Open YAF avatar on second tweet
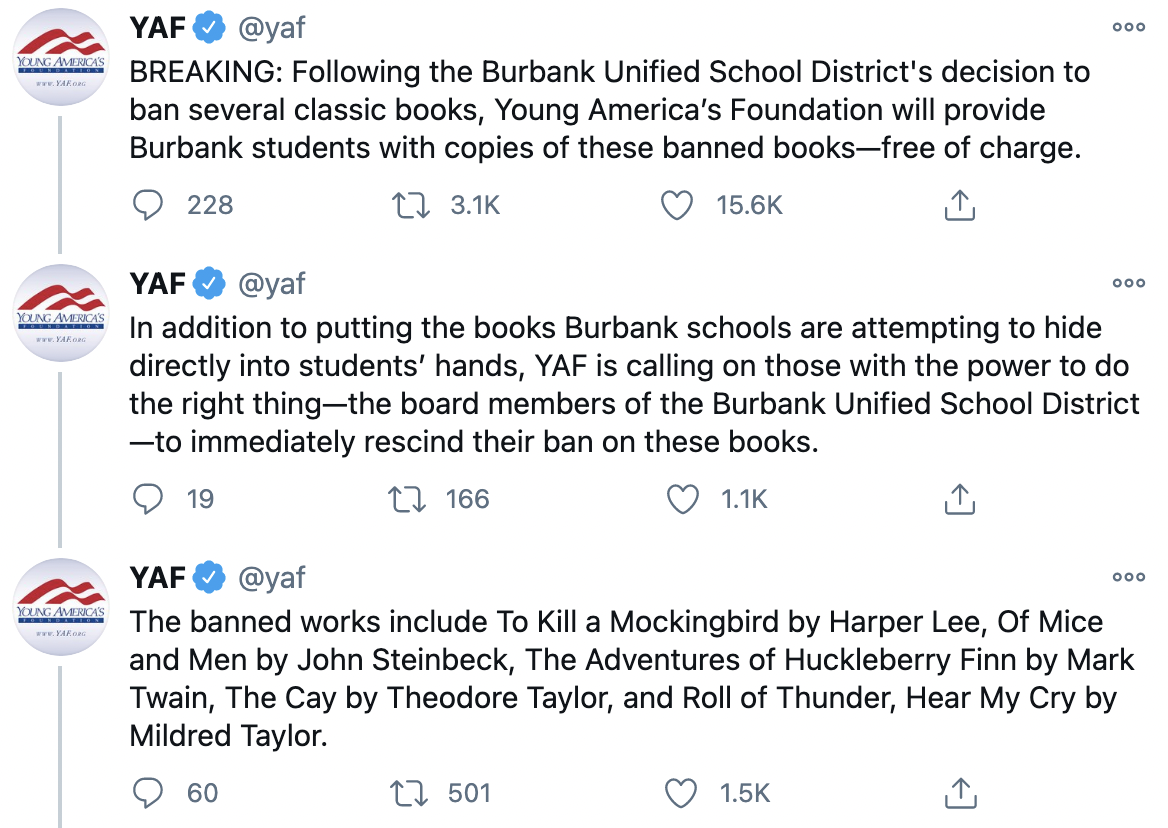The image size is (1168, 828). (x=61, y=313)
